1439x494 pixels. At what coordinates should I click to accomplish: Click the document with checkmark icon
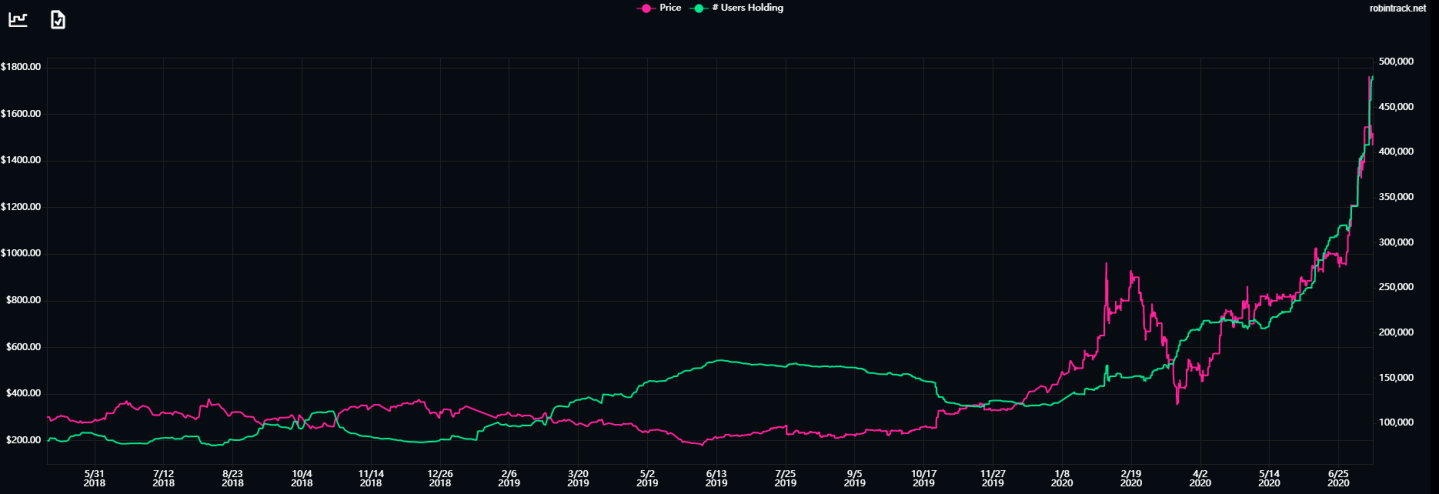coord(58,19)
